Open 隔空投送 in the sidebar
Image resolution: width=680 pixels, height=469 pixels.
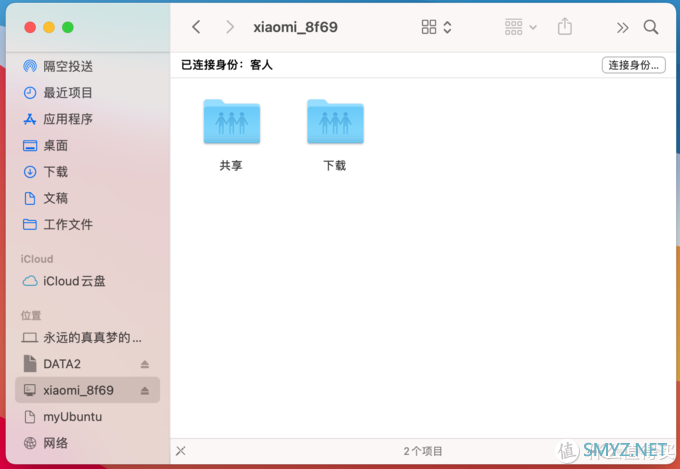click(x=88, y=66)
